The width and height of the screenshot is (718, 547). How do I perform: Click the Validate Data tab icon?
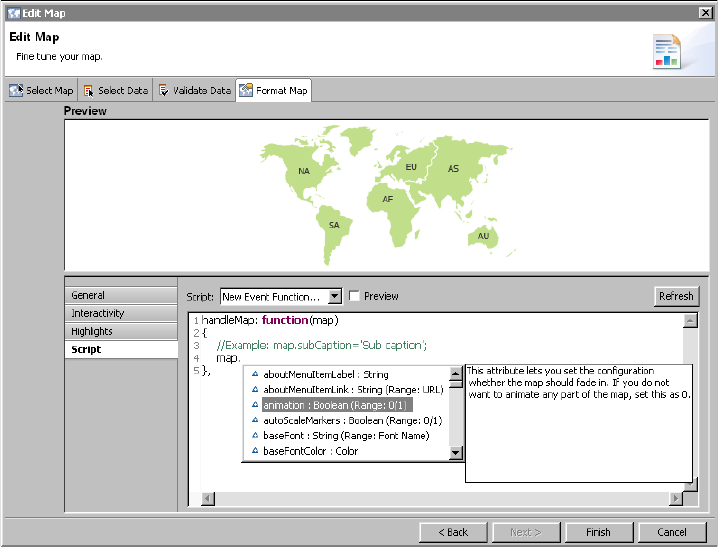pos(164,91)
